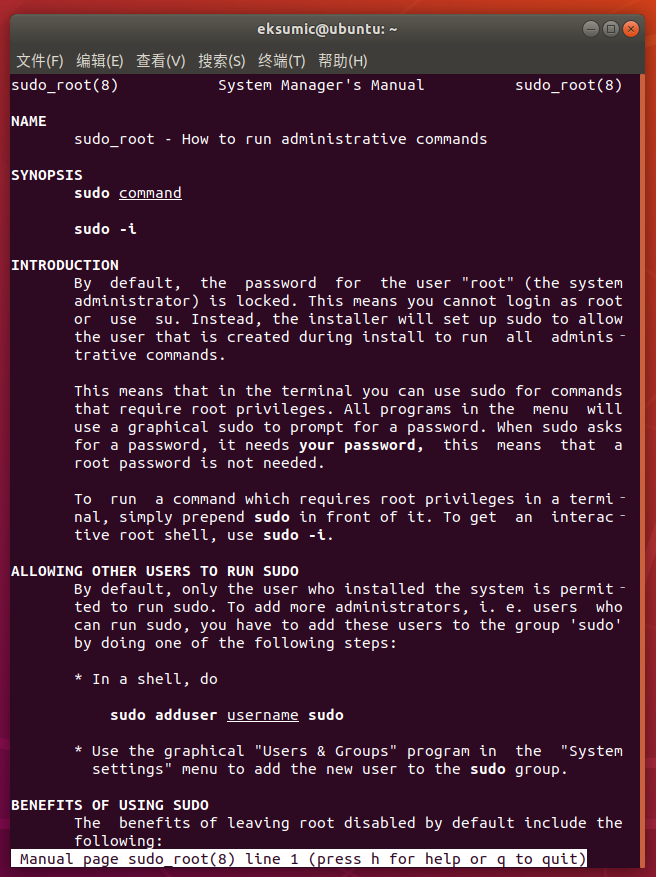Open the 搜索(S) menu
Screen dimensions: 656x877
[222, 61]
